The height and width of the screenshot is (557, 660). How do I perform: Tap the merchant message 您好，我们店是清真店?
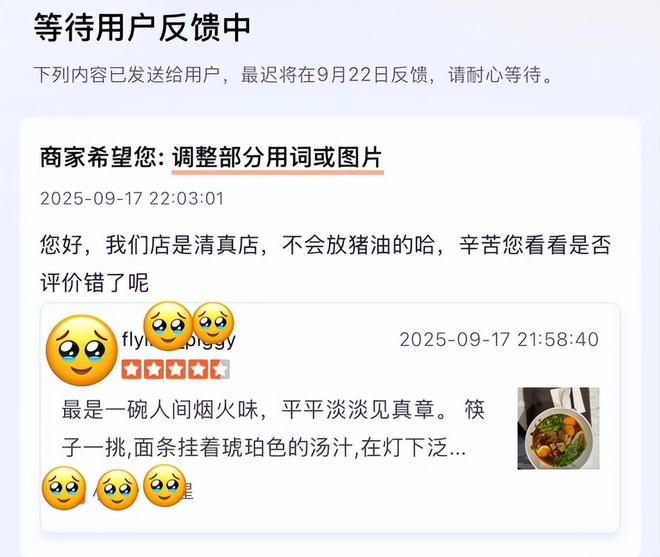(x=325, y=264)
